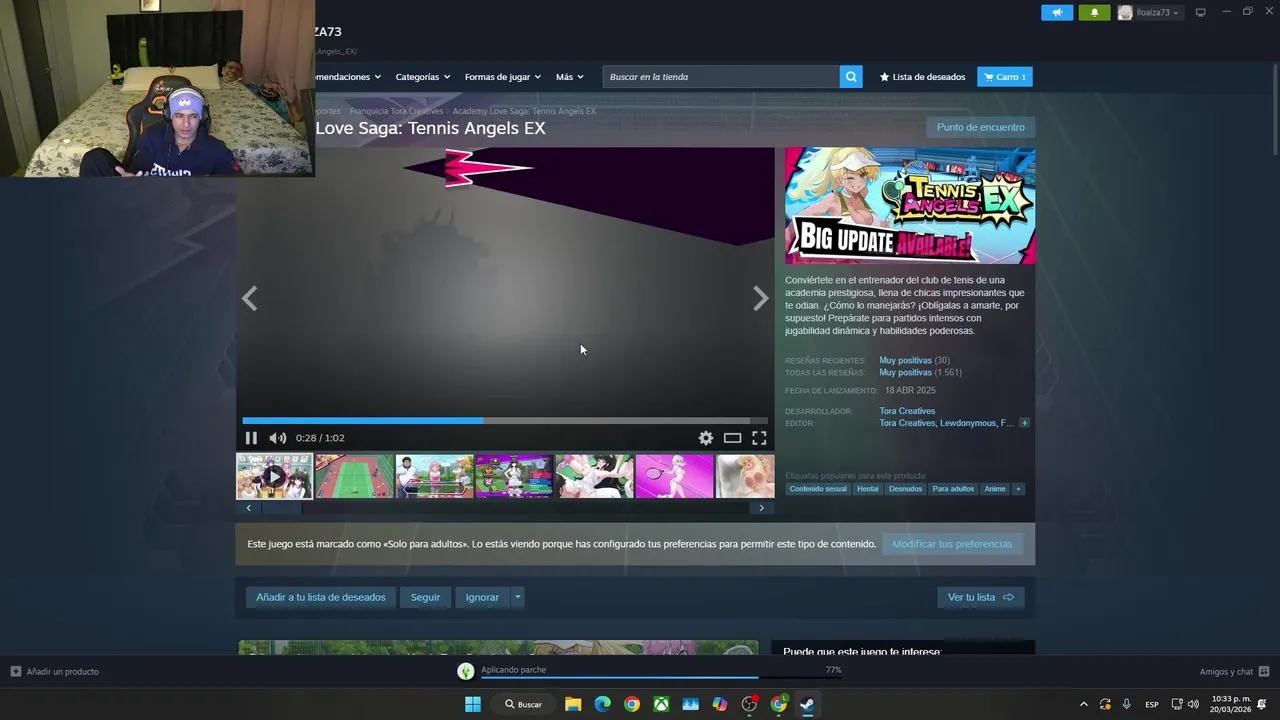This screenshot has width=1280, height=720.
Task: Follow the Franquicia Tora Creatives breadcrumb
Action: click(396, 111)
